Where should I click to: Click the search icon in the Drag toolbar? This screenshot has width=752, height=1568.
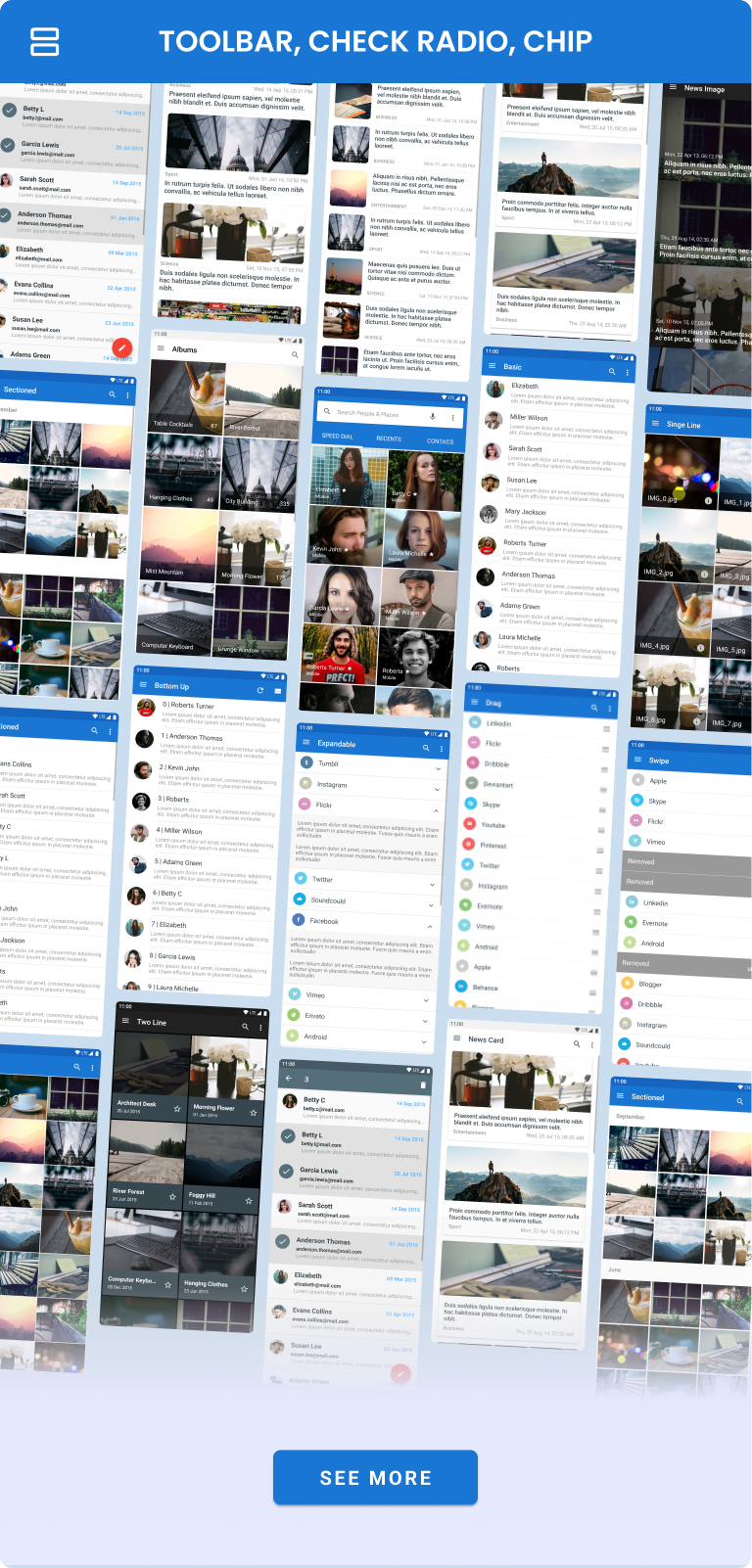(x=594, y=708)
